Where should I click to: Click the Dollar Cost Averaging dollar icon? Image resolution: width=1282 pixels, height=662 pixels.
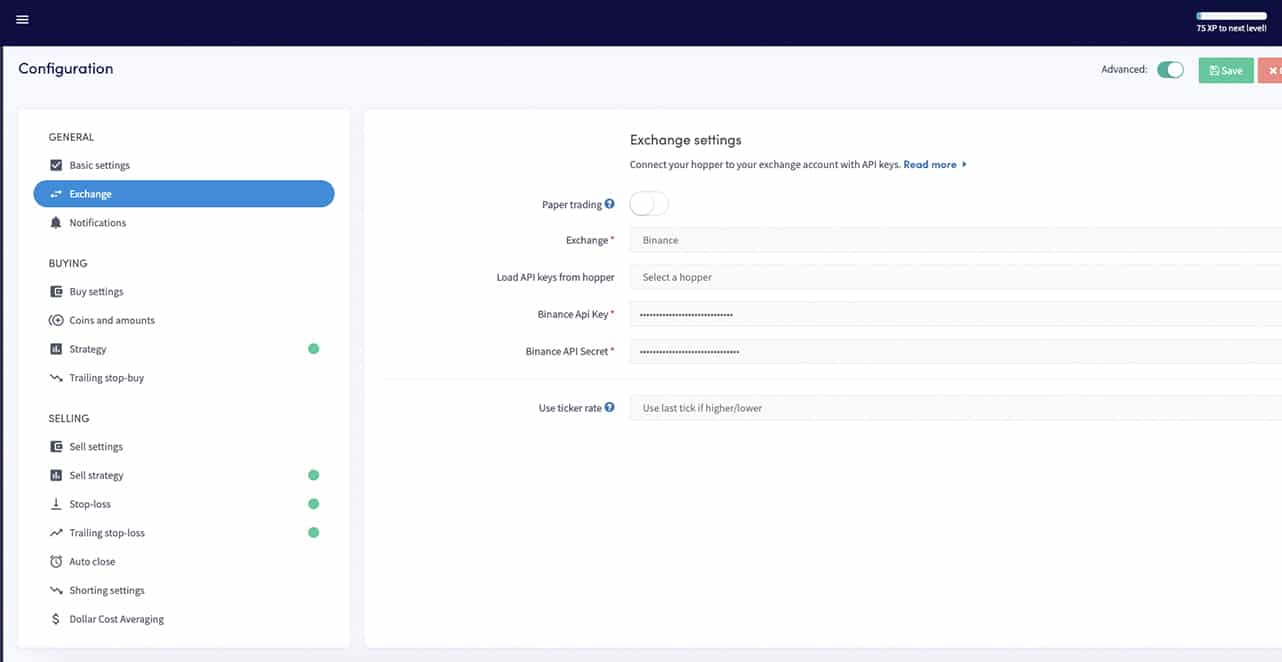click(56, 619)
